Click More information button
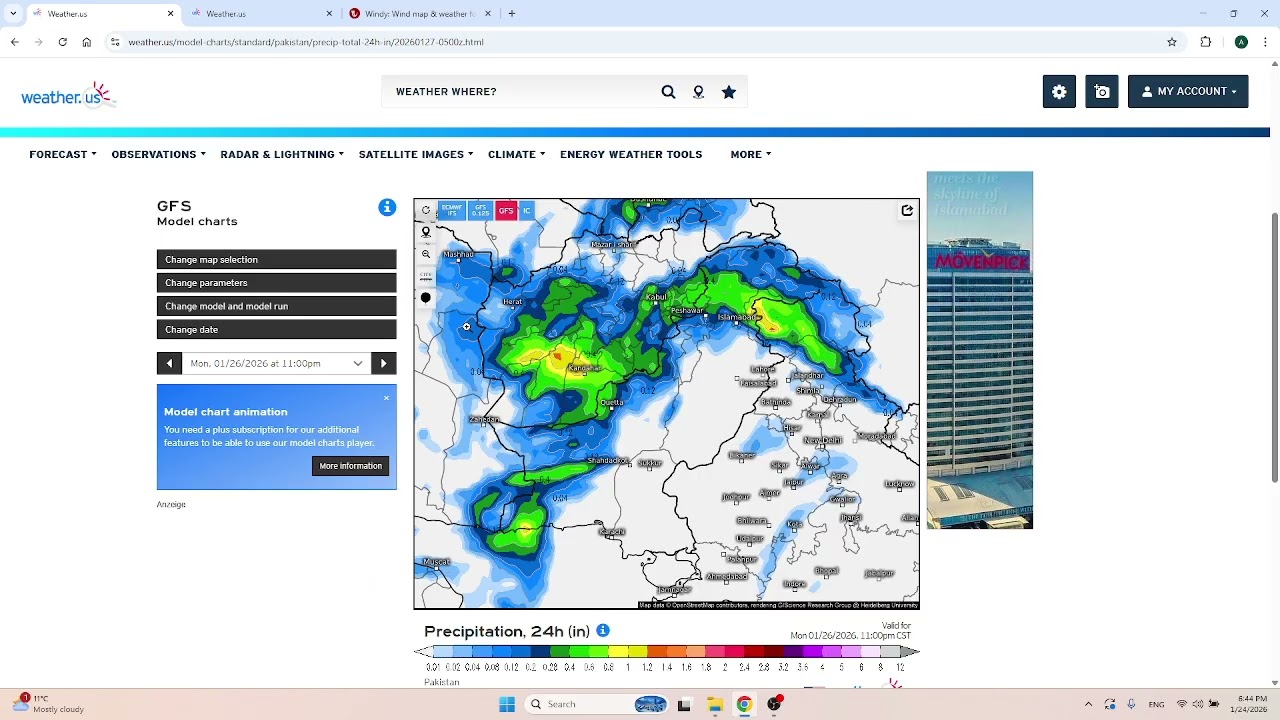This screenshot has width=1280, height=720. [x=350, y=466]
